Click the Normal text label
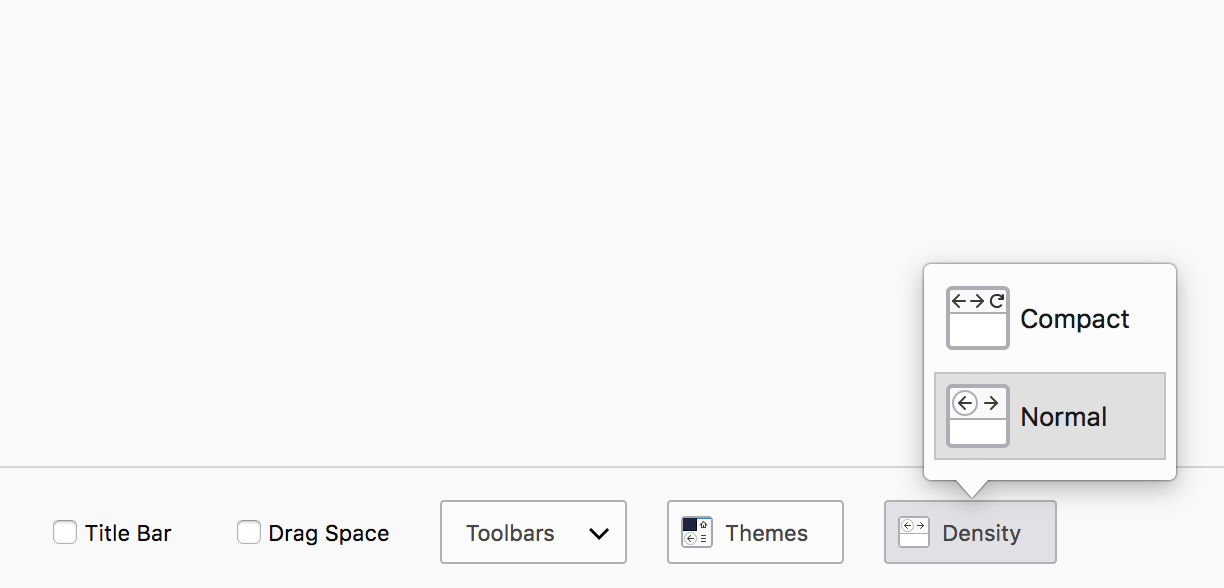Screen dimensions: 1224x588 1063,417
